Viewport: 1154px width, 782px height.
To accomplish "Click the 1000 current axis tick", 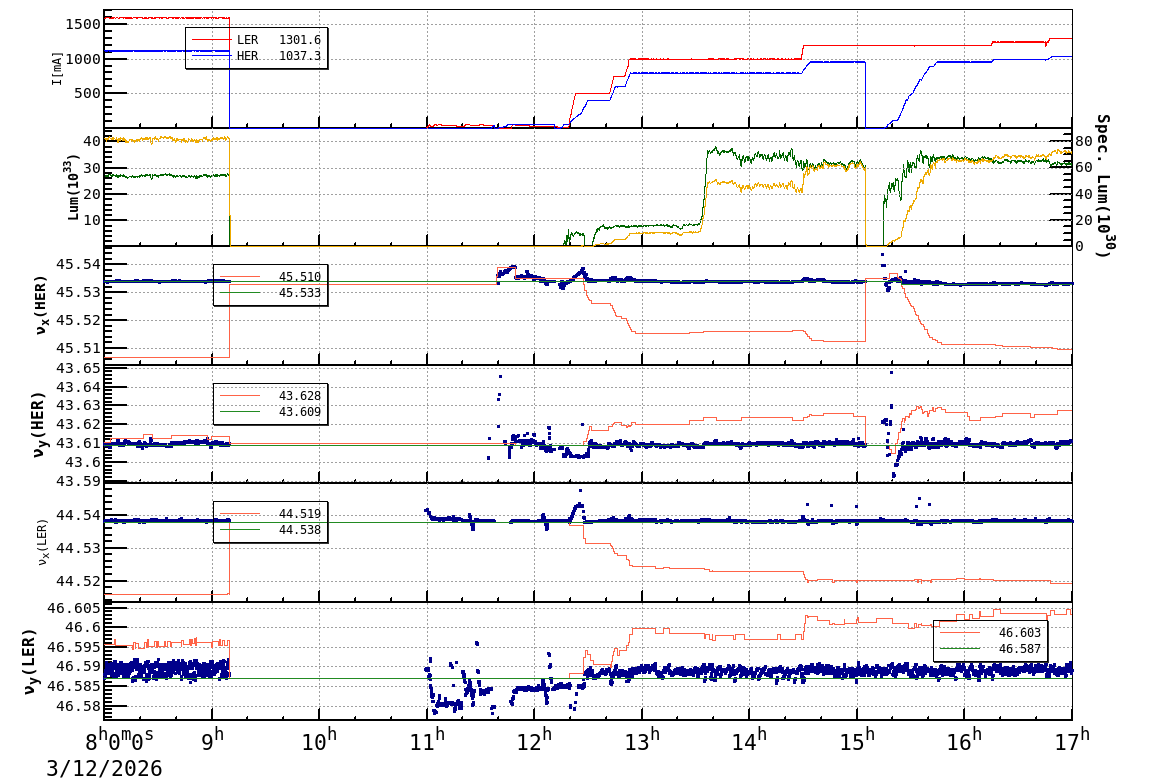I will [82, 59].
